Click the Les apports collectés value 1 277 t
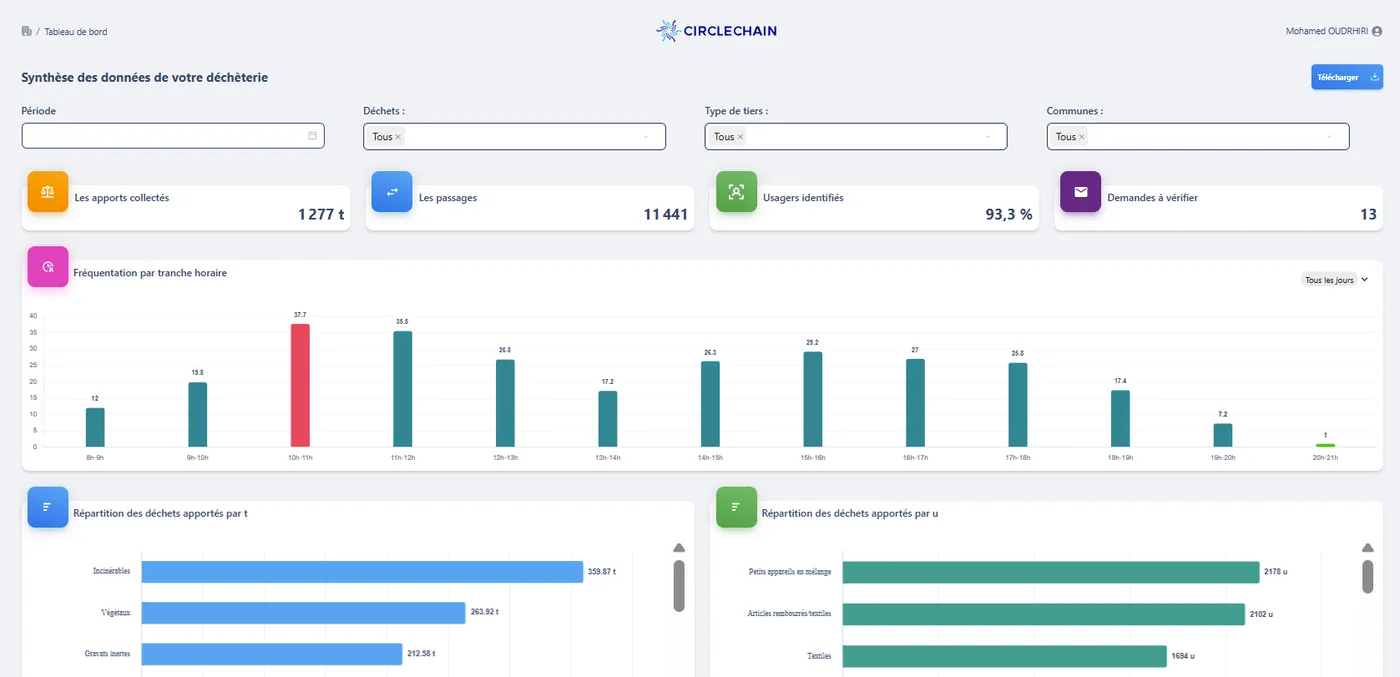Viewport: 1400px width, 677px height. (321, 214)
